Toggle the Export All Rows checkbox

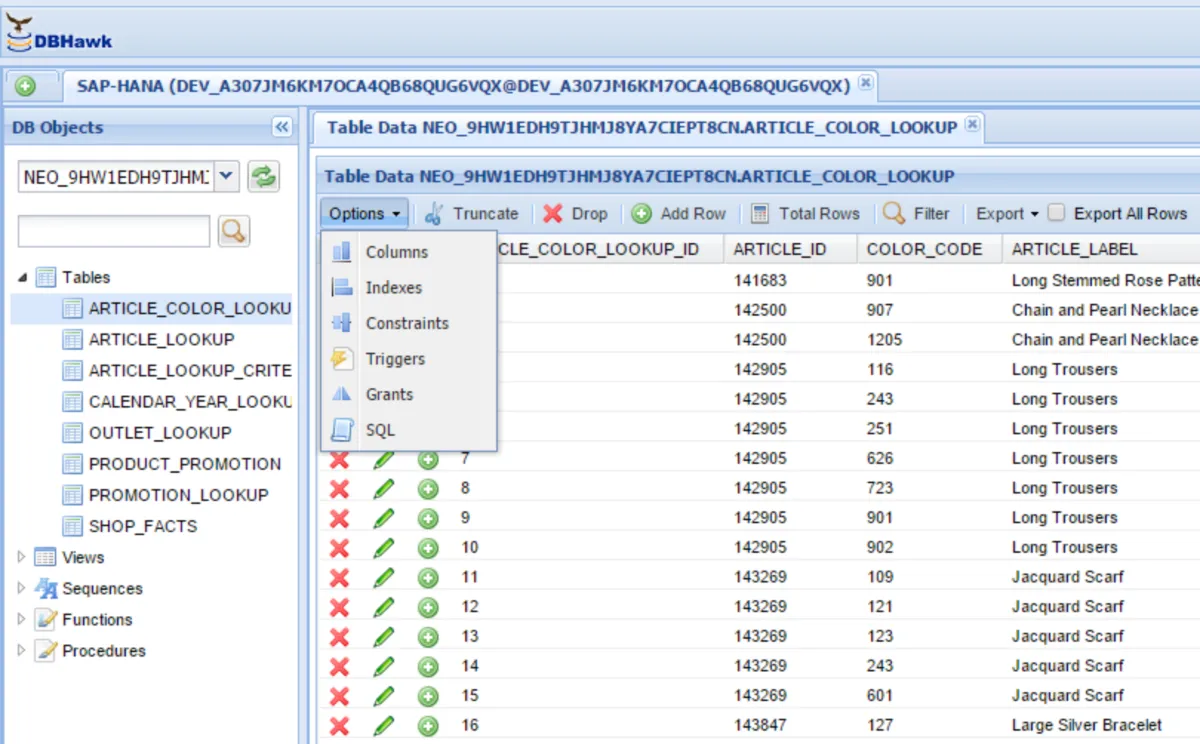pos(1056,213)
